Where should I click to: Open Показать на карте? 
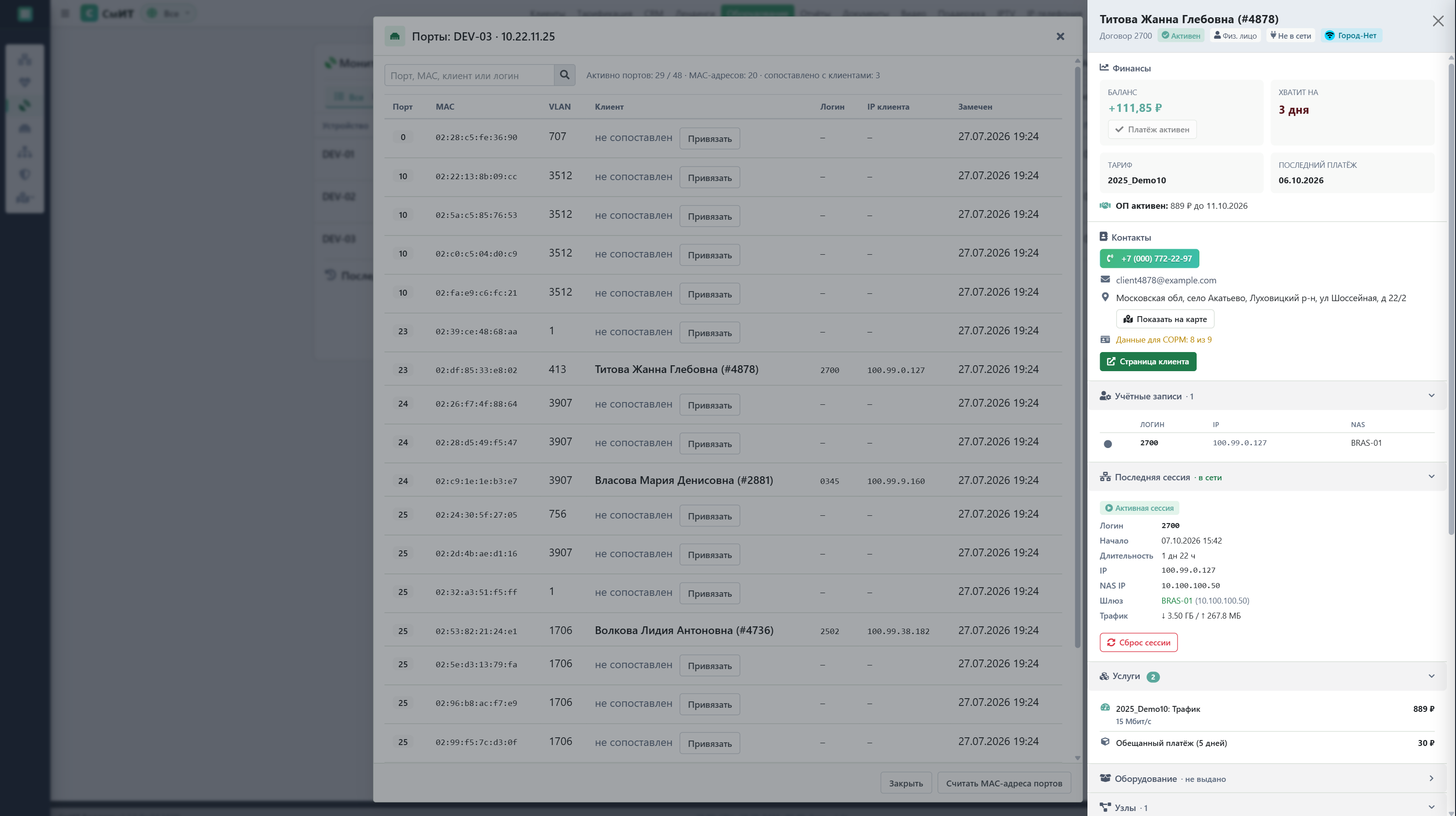pyautogui.click(x=1164, y=319)
